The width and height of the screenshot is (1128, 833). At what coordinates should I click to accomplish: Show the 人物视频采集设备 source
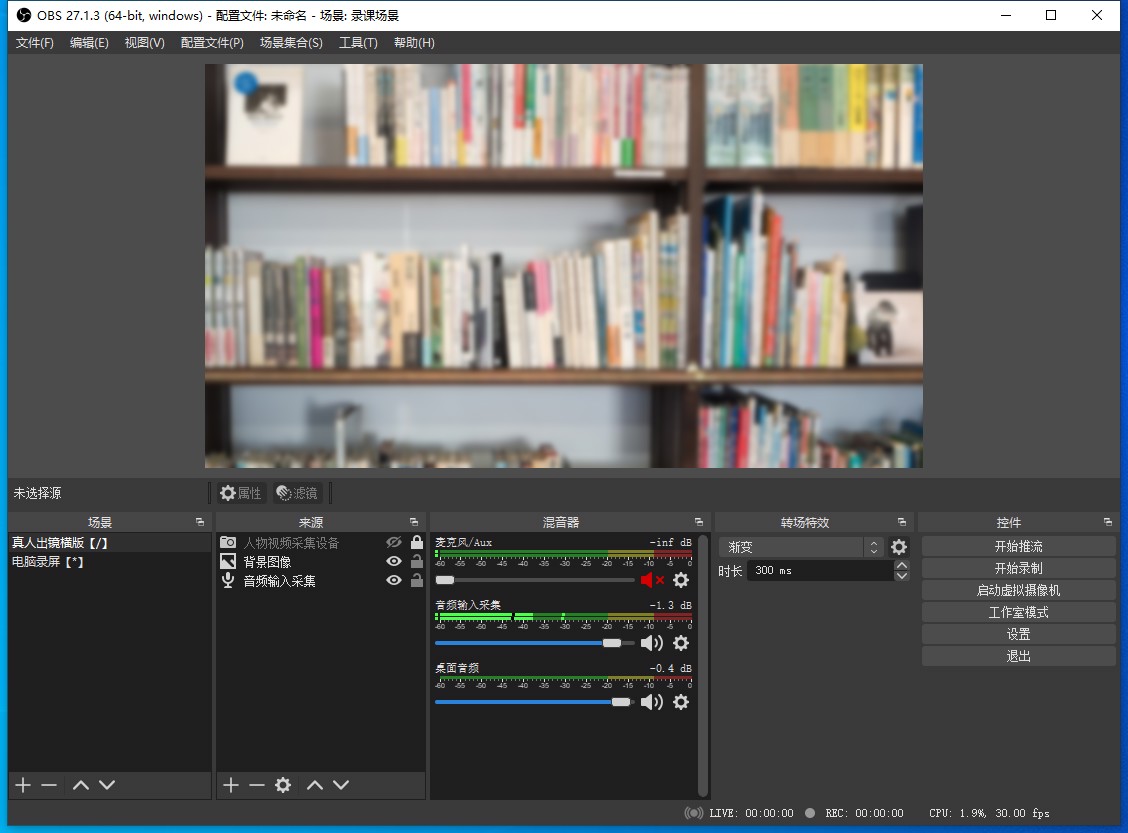tap(394, 543)
